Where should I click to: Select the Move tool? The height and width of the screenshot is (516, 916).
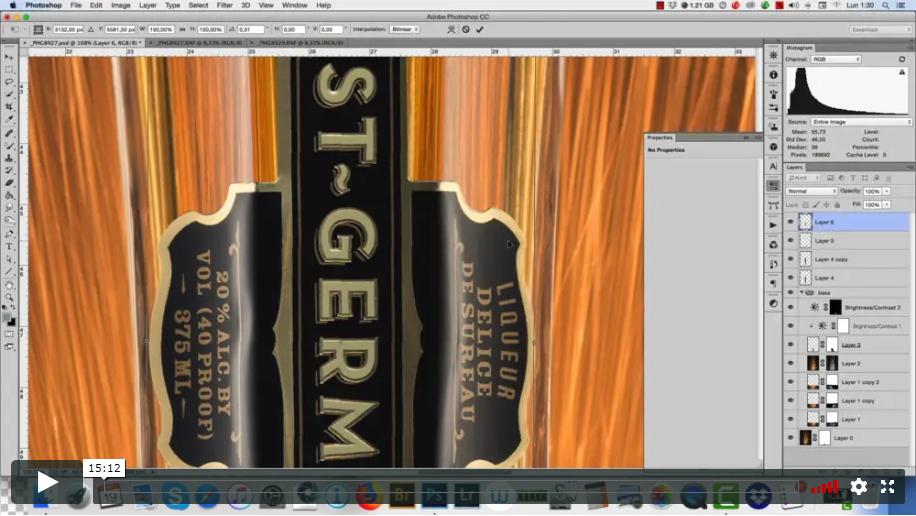(9, 57)
